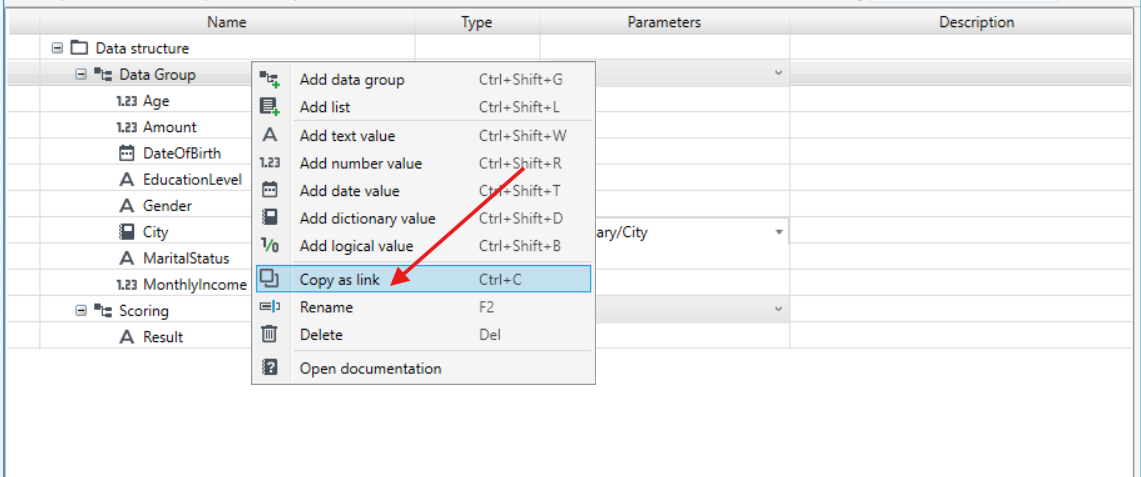Select the Age row label
Image resolution: width=1141 pixels, height=477 pixels.
point(156,100)
